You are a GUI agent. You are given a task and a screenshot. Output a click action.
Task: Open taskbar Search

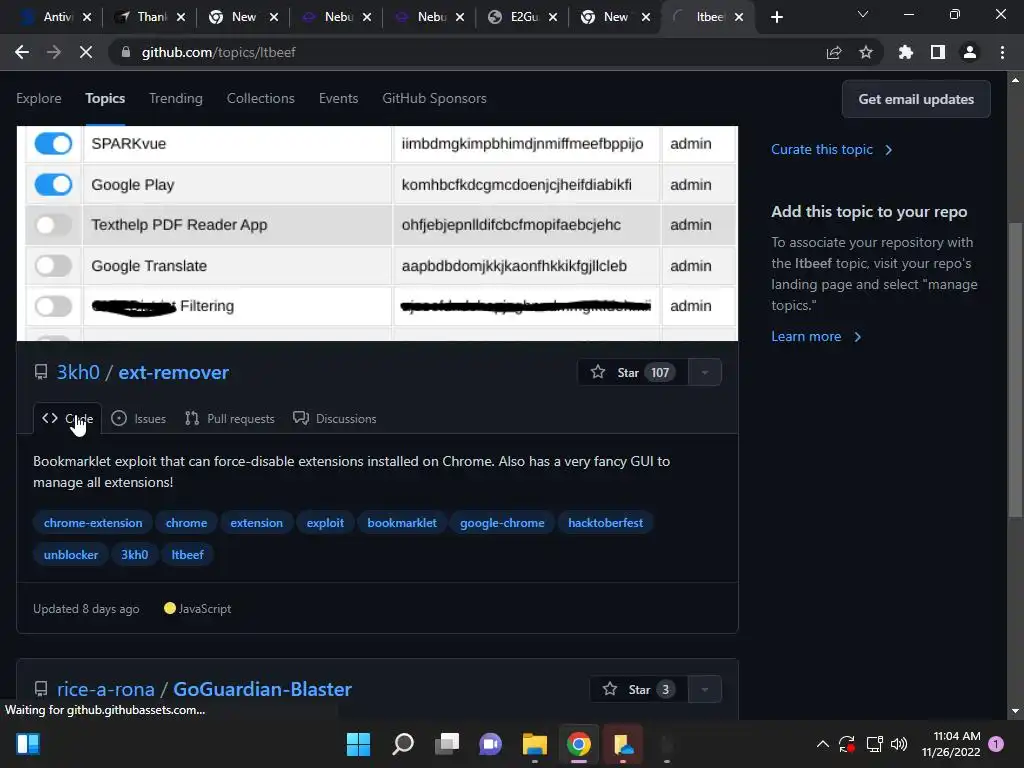pos(403,744)
